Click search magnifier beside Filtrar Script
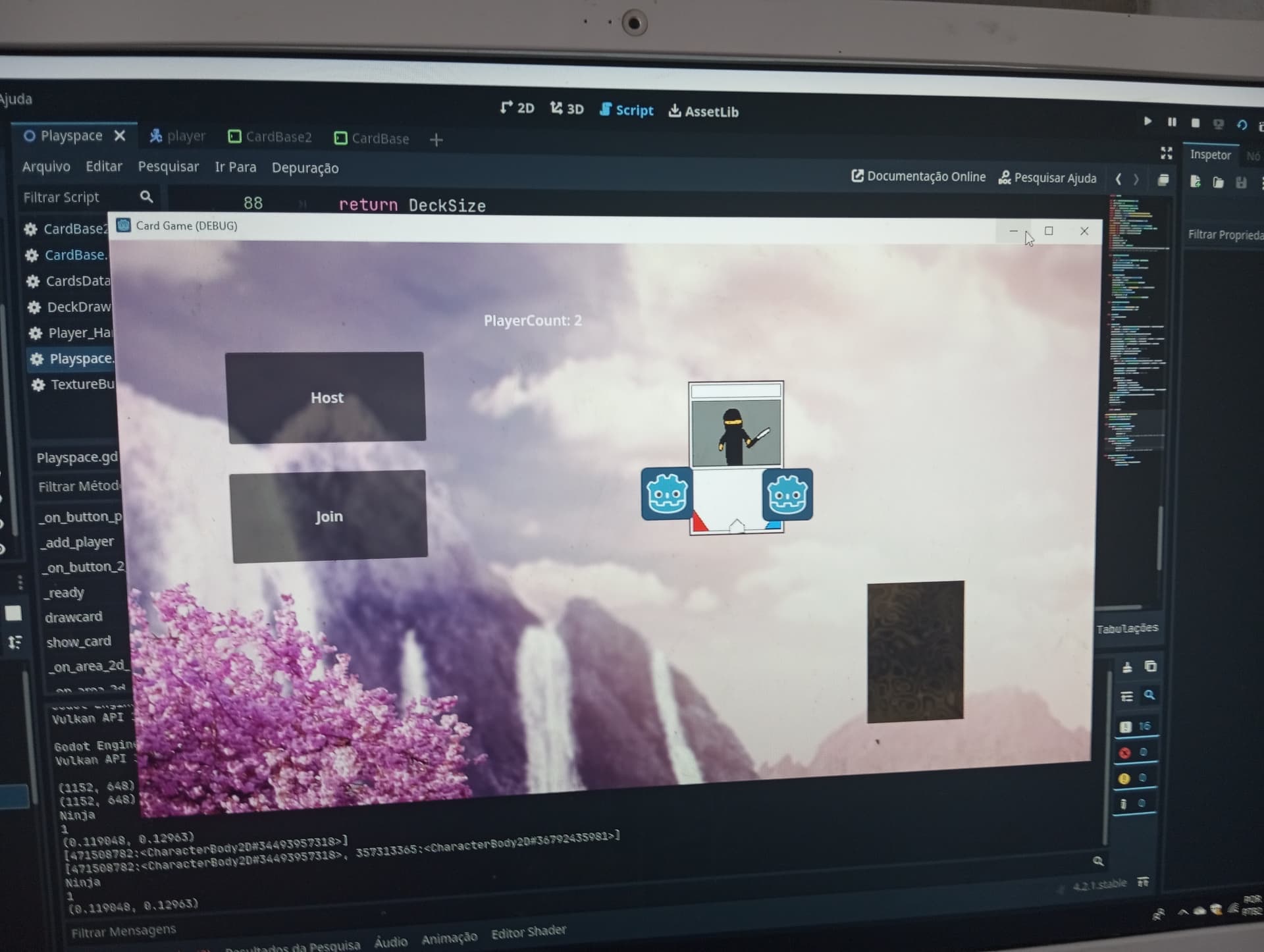 pos(146,196)
